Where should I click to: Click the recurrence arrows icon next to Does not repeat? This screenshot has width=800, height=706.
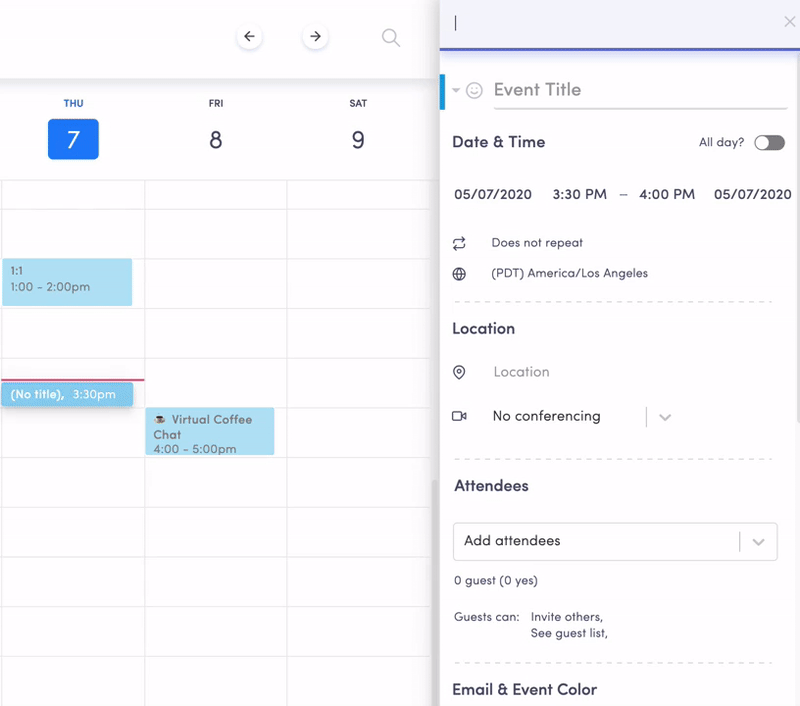pos(459,242)
